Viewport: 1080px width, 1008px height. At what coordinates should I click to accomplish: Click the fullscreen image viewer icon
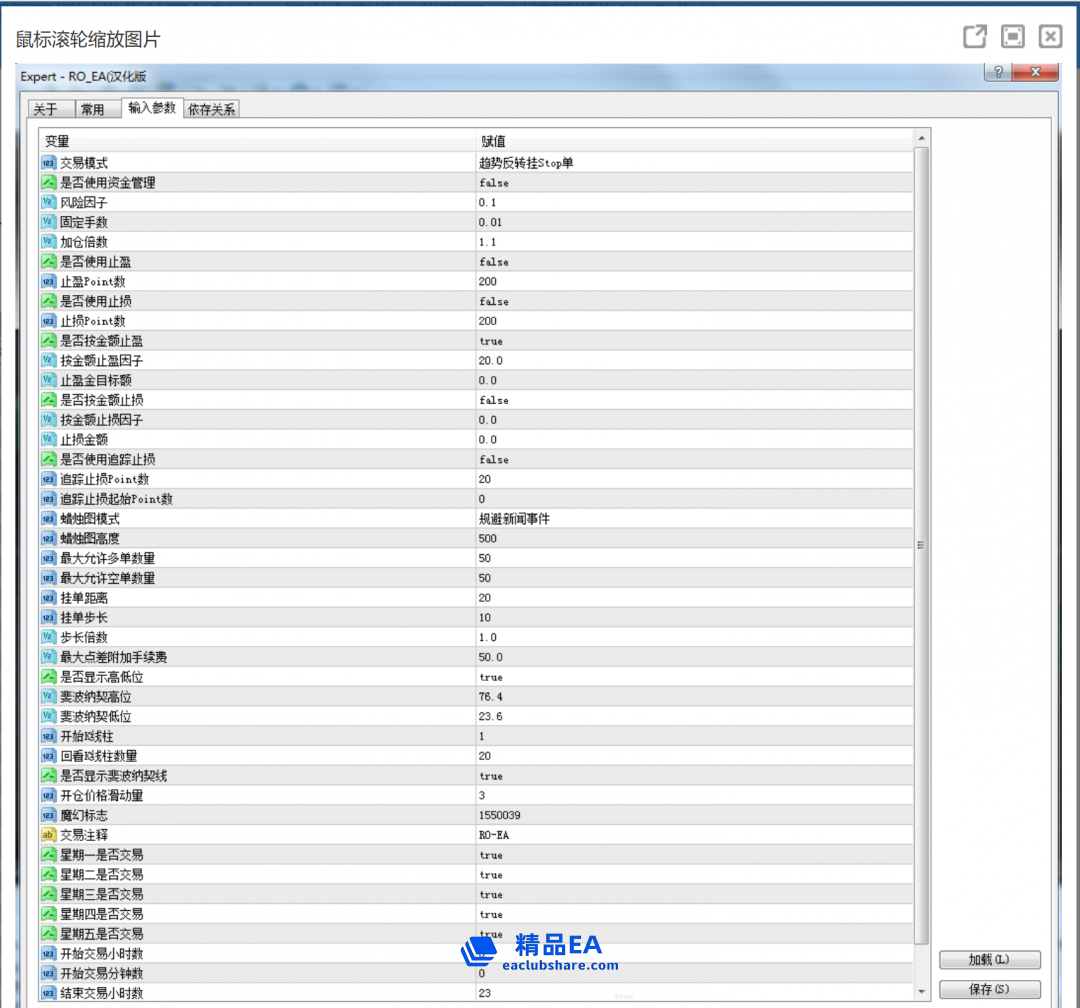[1012, 38]
